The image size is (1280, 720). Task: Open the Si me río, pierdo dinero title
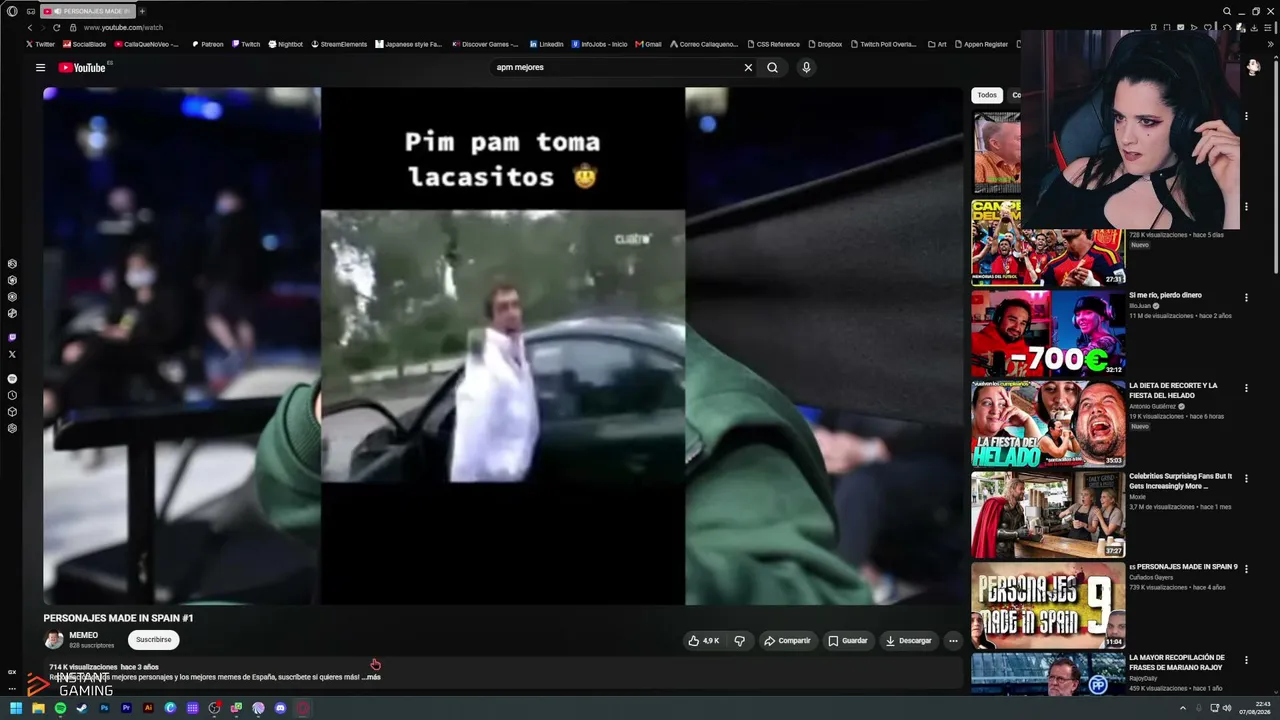(x=1165, y=295)
